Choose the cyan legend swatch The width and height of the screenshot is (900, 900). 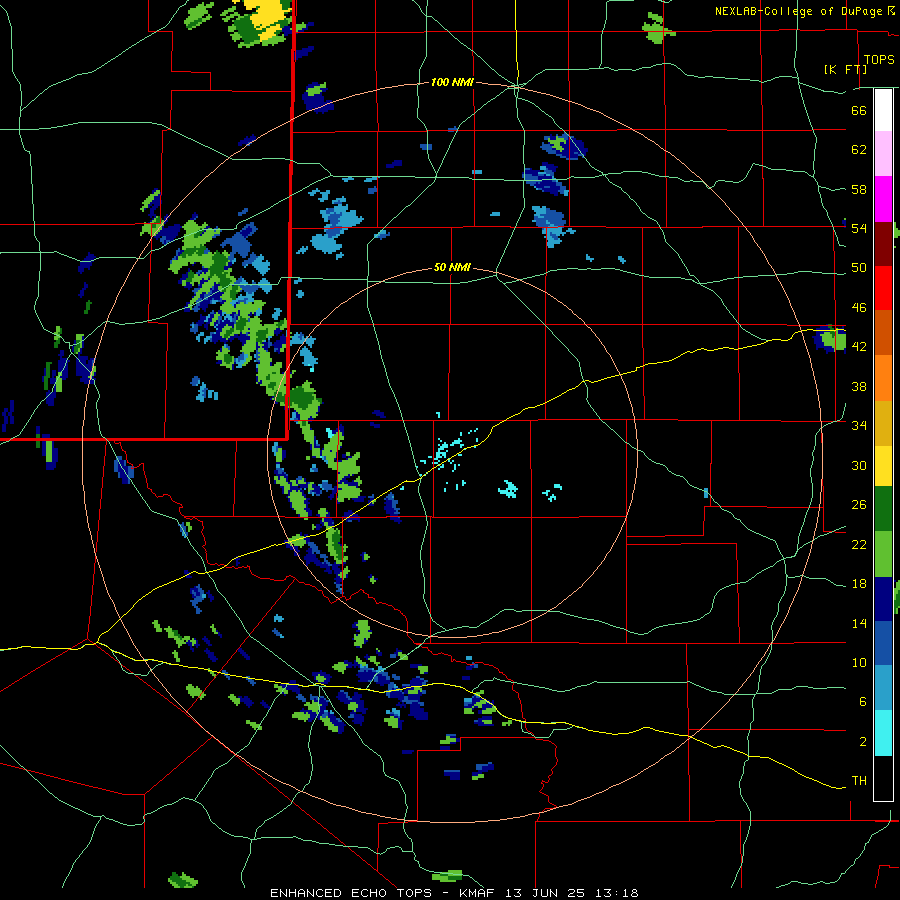pos(883,734)
